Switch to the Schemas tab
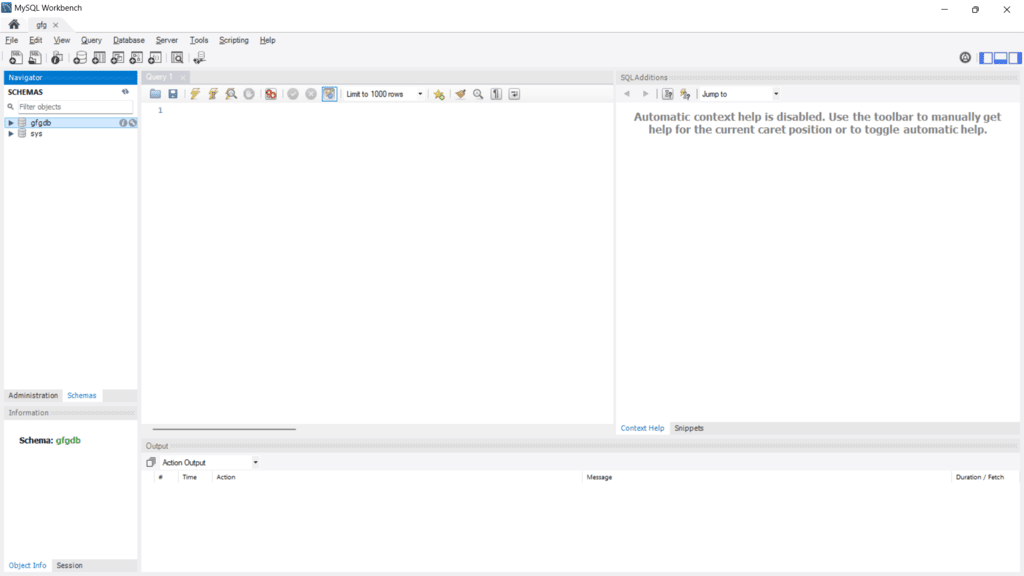This screenshot has width=1024, height=576. [x=82, y=396]
